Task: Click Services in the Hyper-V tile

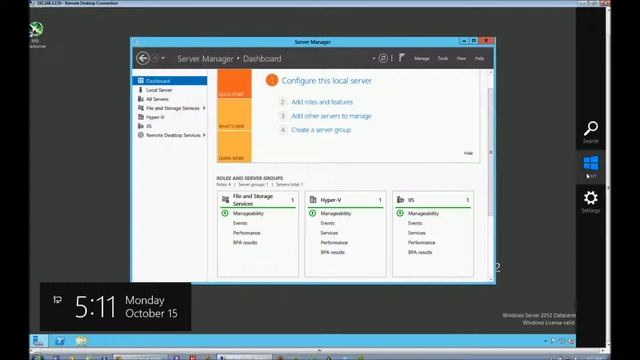Action: point(329,233)
